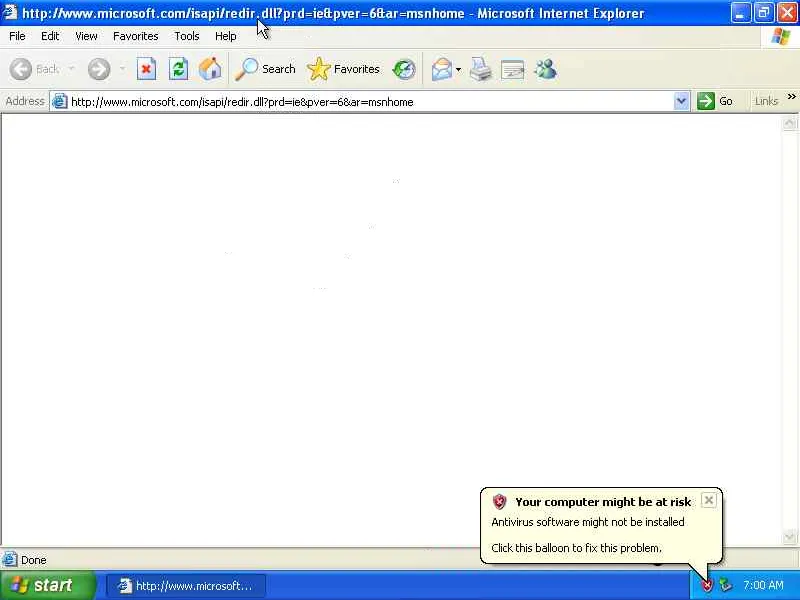Image resolution: width=800 pixels, height=600 pixels.
Task: Click the Go button
Action: click(x=715, y=101)
